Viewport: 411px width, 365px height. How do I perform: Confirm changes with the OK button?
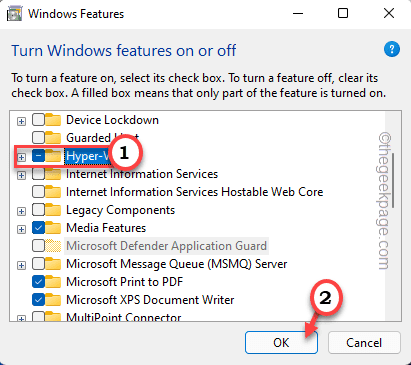click(x=281, y=342)
